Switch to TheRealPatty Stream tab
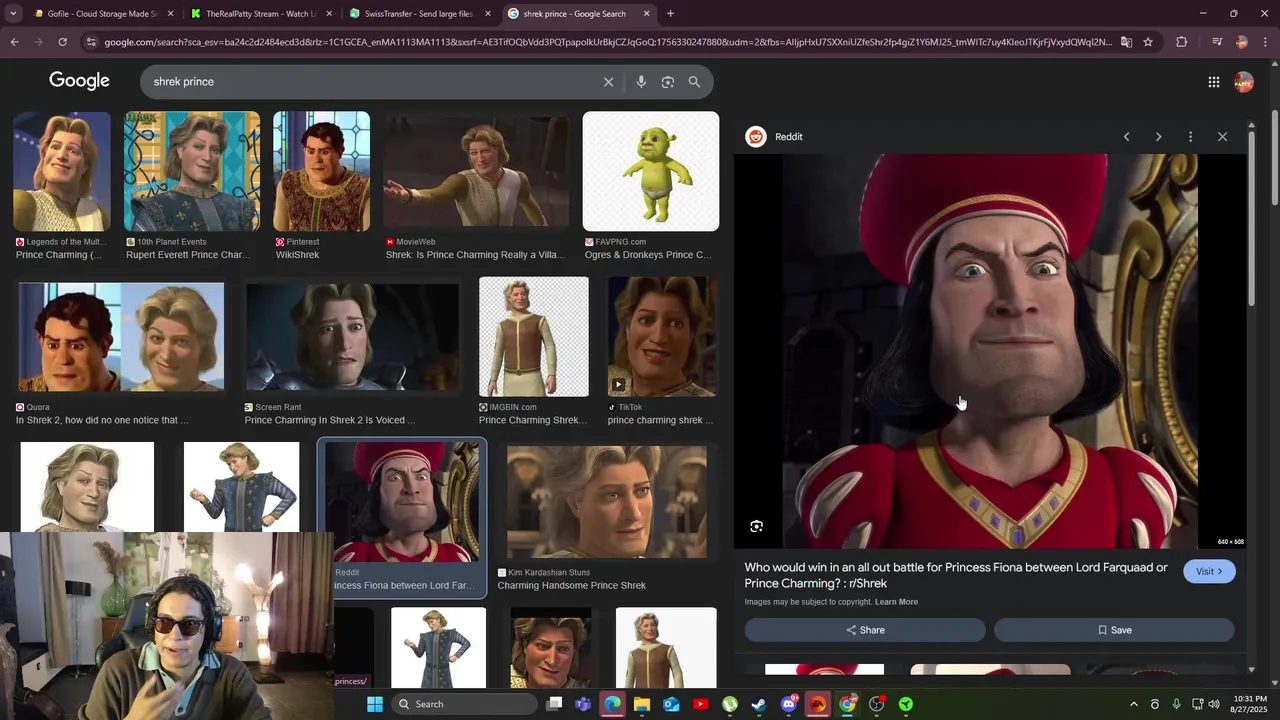The height and width of the screenshot is (720, 1280). (262, 14)
